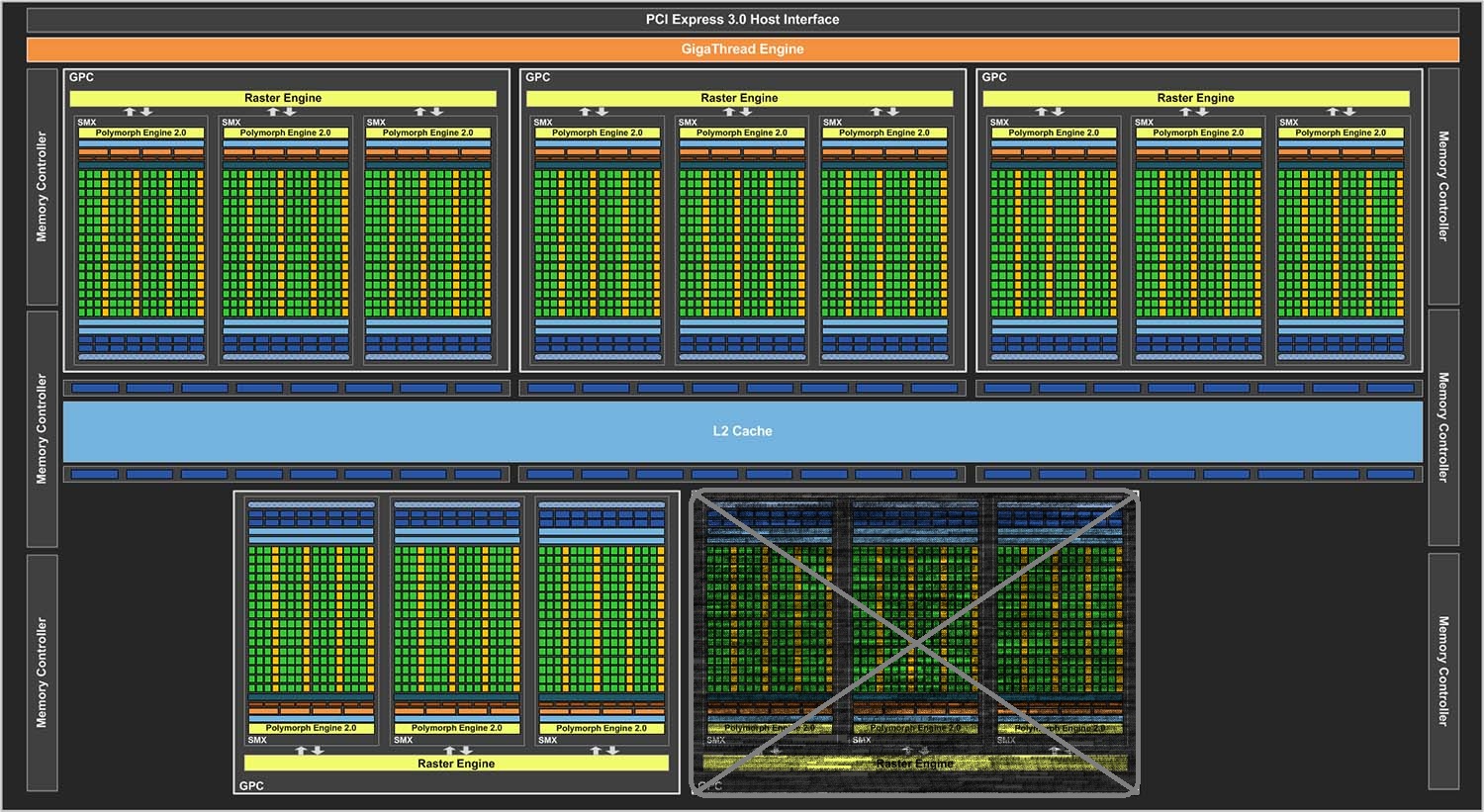1484x812 pixels.
Task: Click Raster Engine in the top-left GPC
Action: pos(283,98)
